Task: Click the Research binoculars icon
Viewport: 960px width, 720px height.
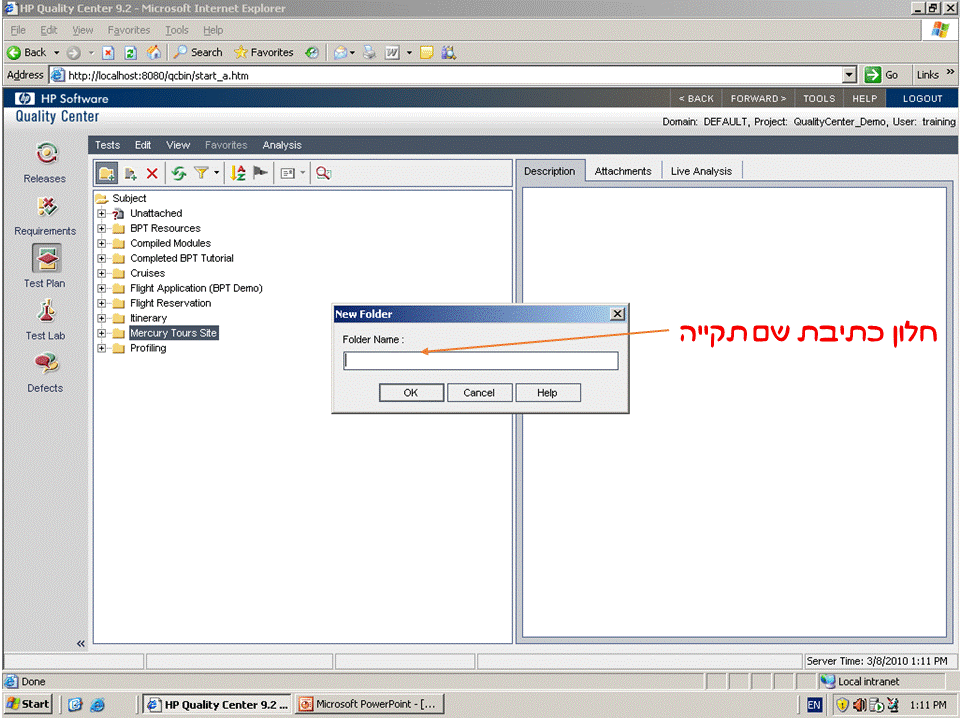Action: [x=449, y=53]
